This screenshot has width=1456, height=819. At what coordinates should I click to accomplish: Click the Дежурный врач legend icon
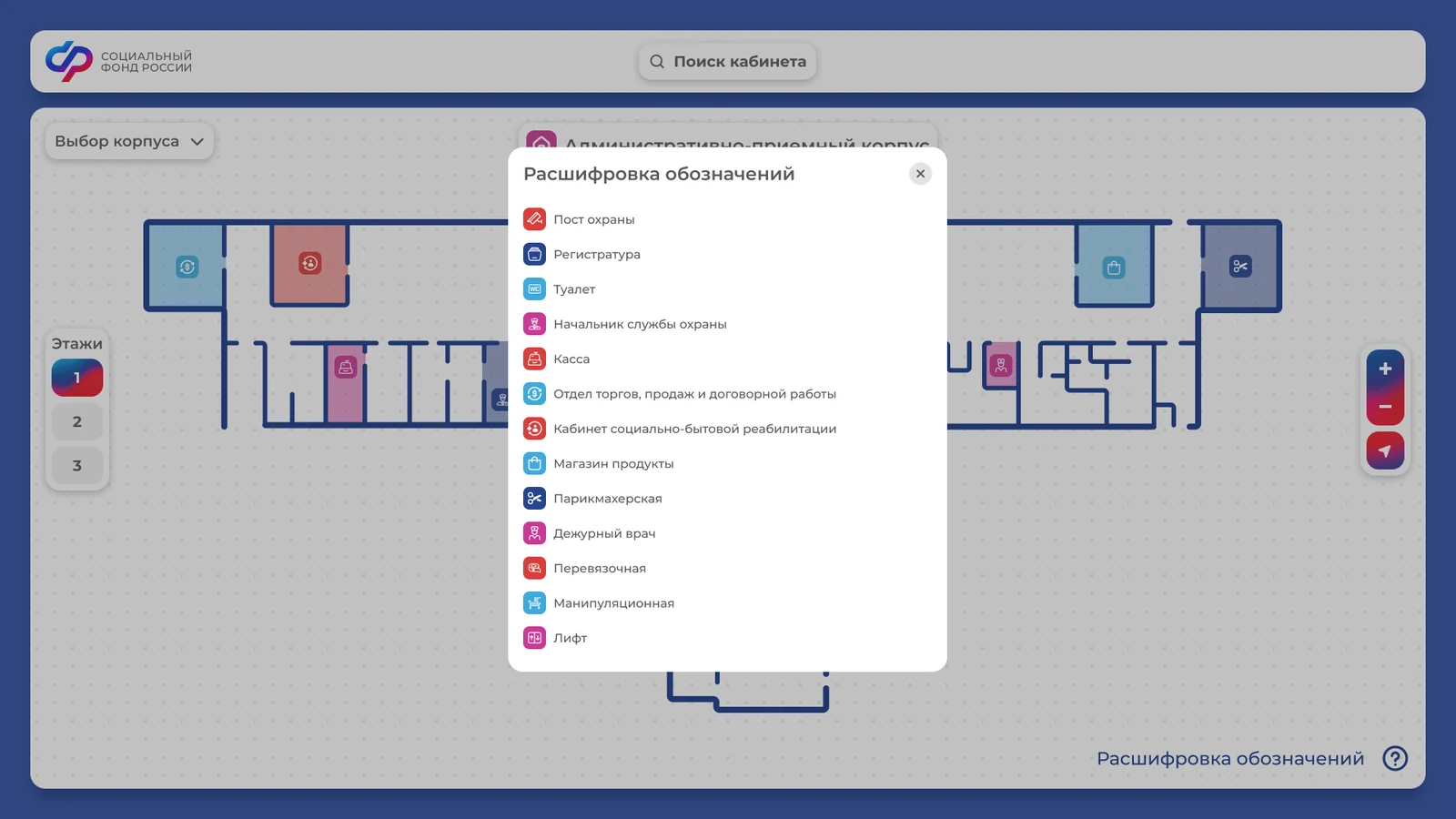click(x=534, y=533)
